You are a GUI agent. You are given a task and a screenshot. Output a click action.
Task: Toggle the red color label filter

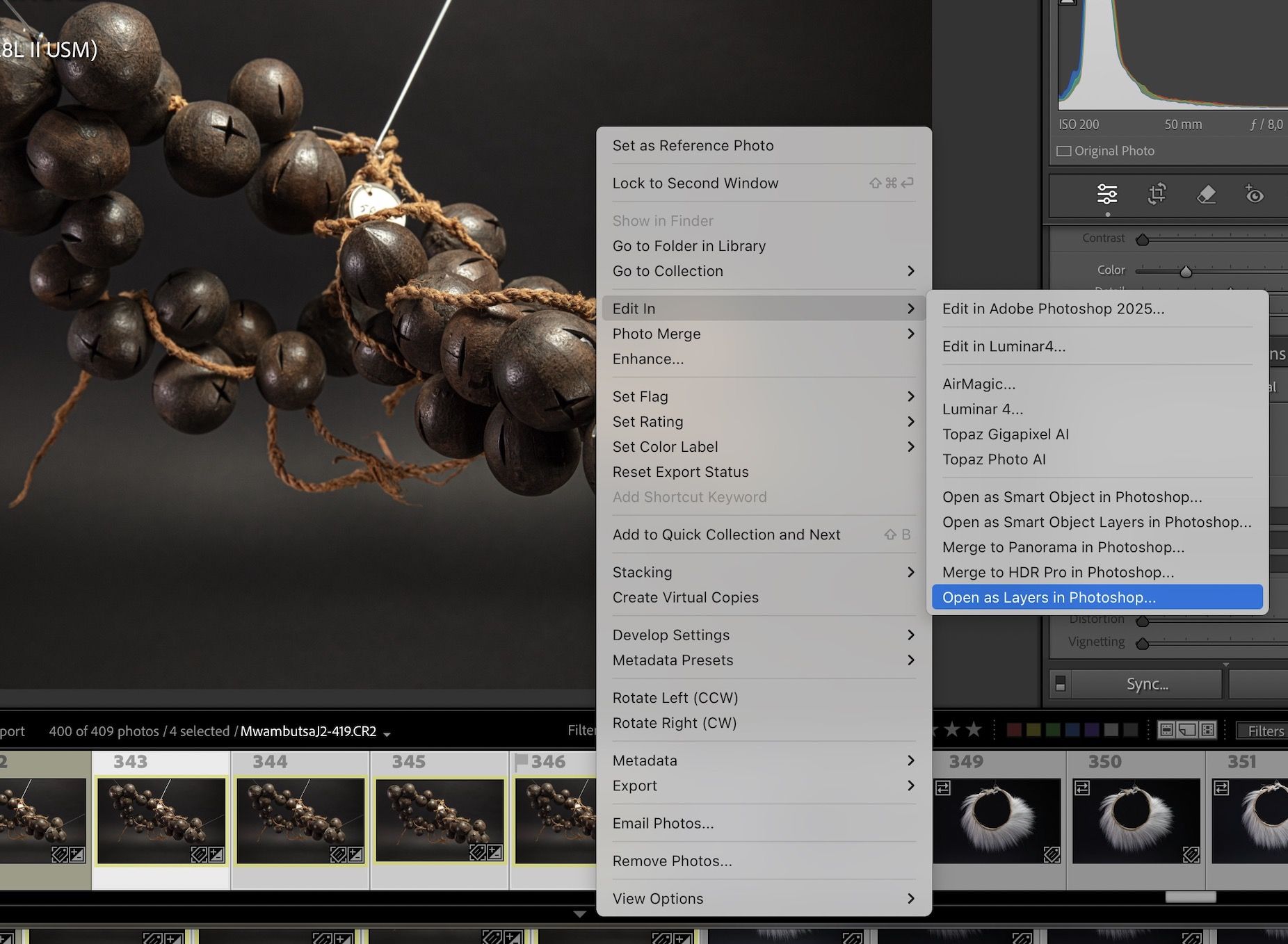(1015, 730)
